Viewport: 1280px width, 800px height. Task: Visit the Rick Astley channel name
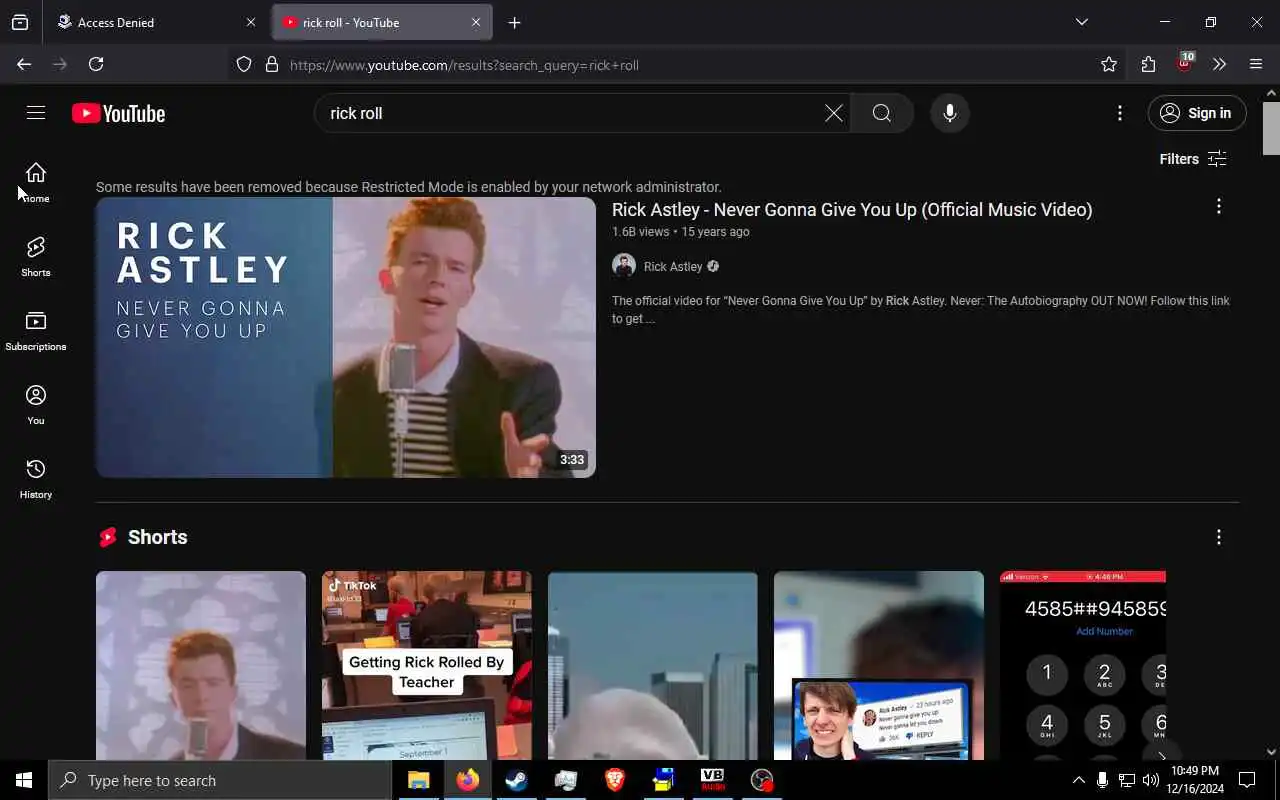[673, 266]
